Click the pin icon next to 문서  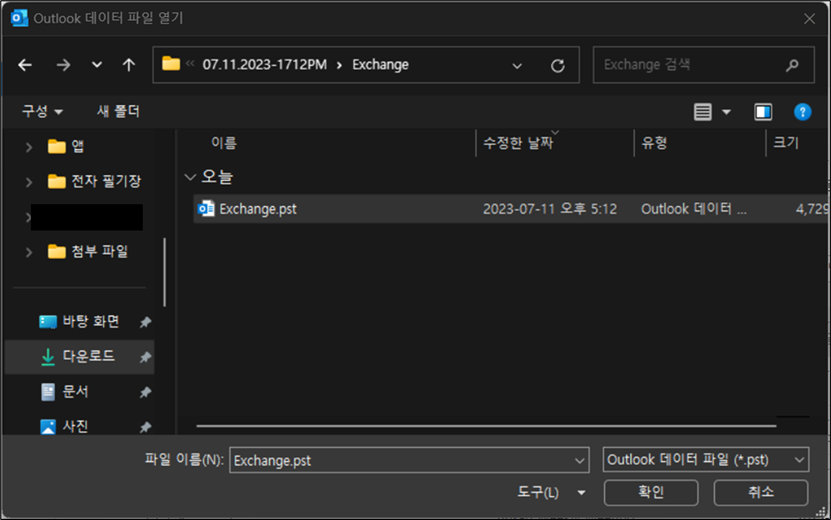tap(145, 392)
